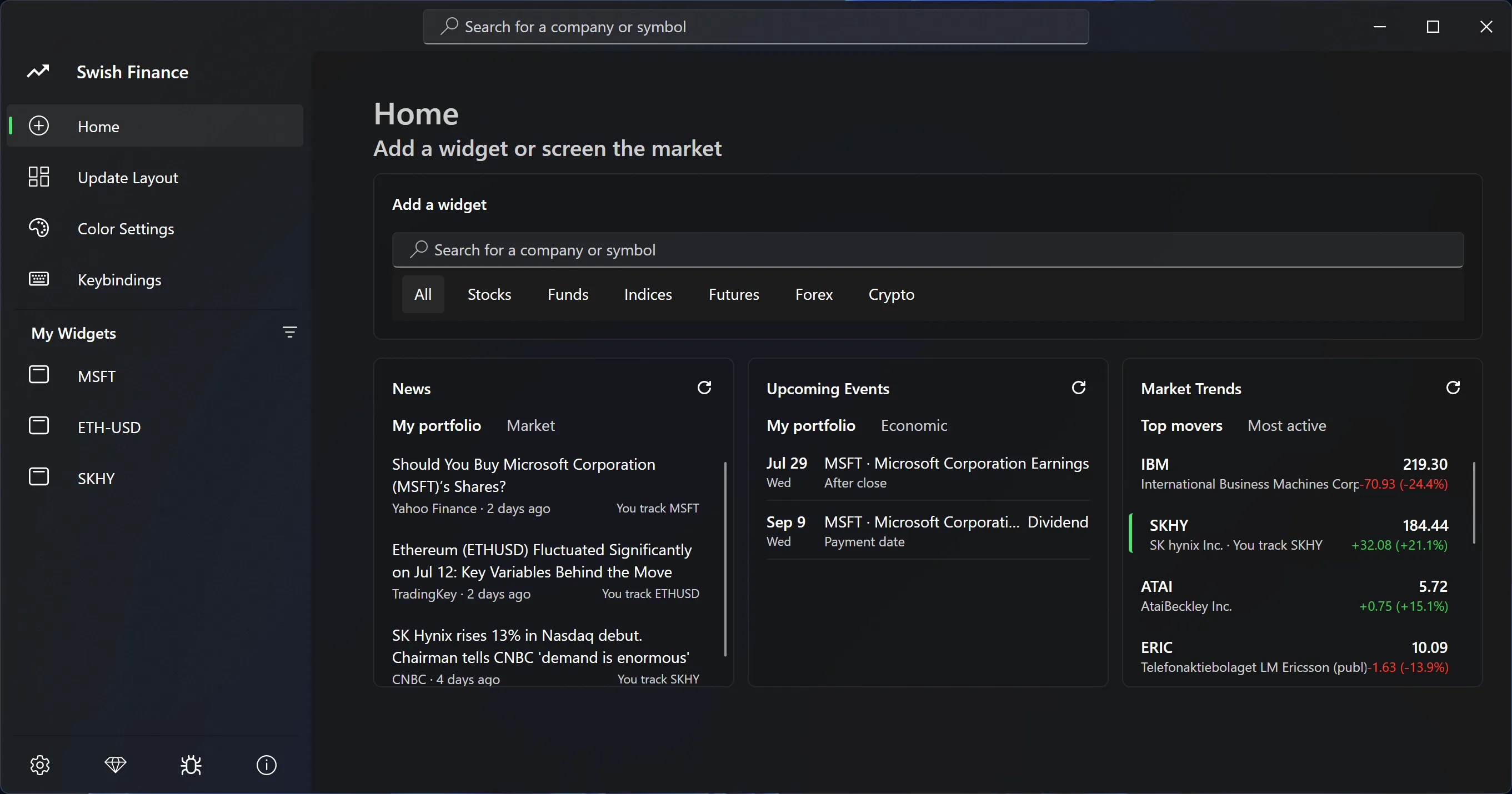Open the ETH-USD widget from My Widgets
Image resolution: width=1512 pixels, height=794 pixels.
point(155,426)
